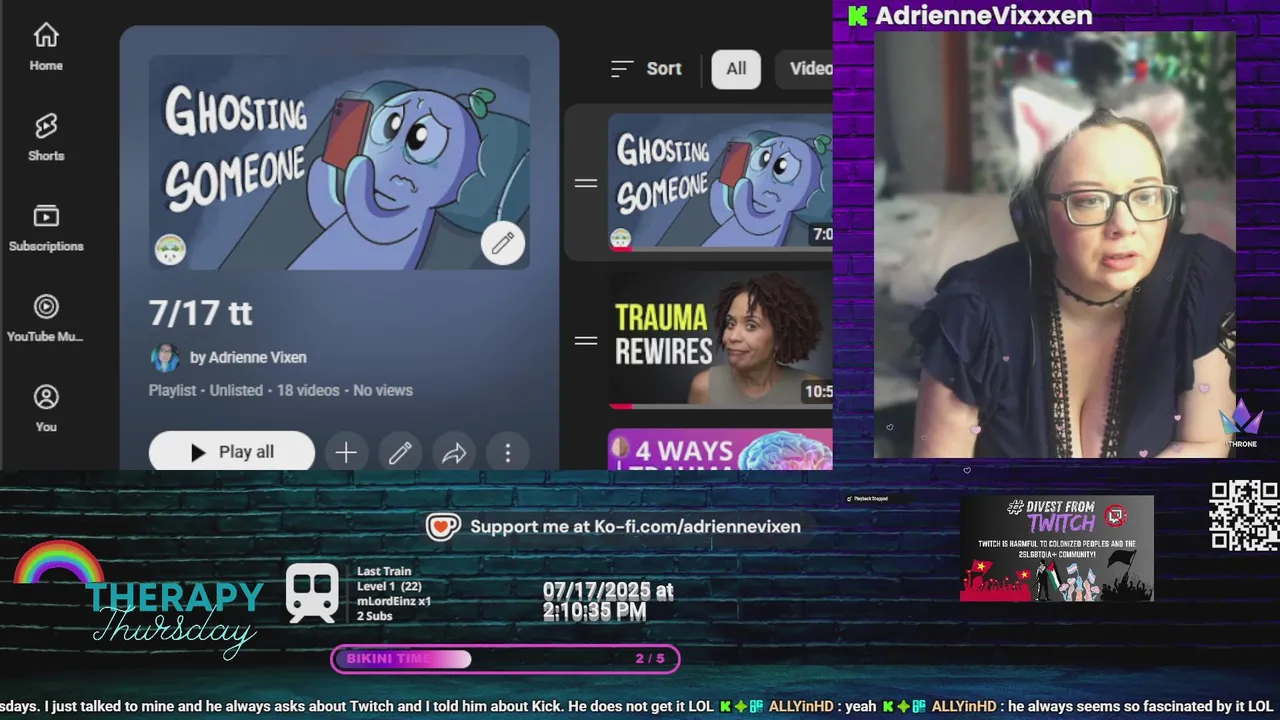This screenshot has height=720, width=1280.
Task: Click the Playlist Unlisted 18 videos info text
Action: [281, 390]
